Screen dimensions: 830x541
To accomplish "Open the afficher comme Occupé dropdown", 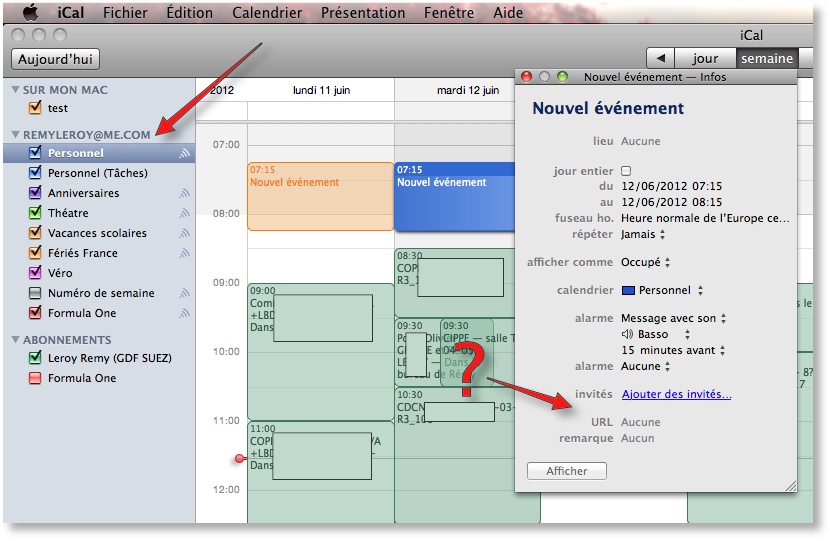I will (x=646, y=263).
